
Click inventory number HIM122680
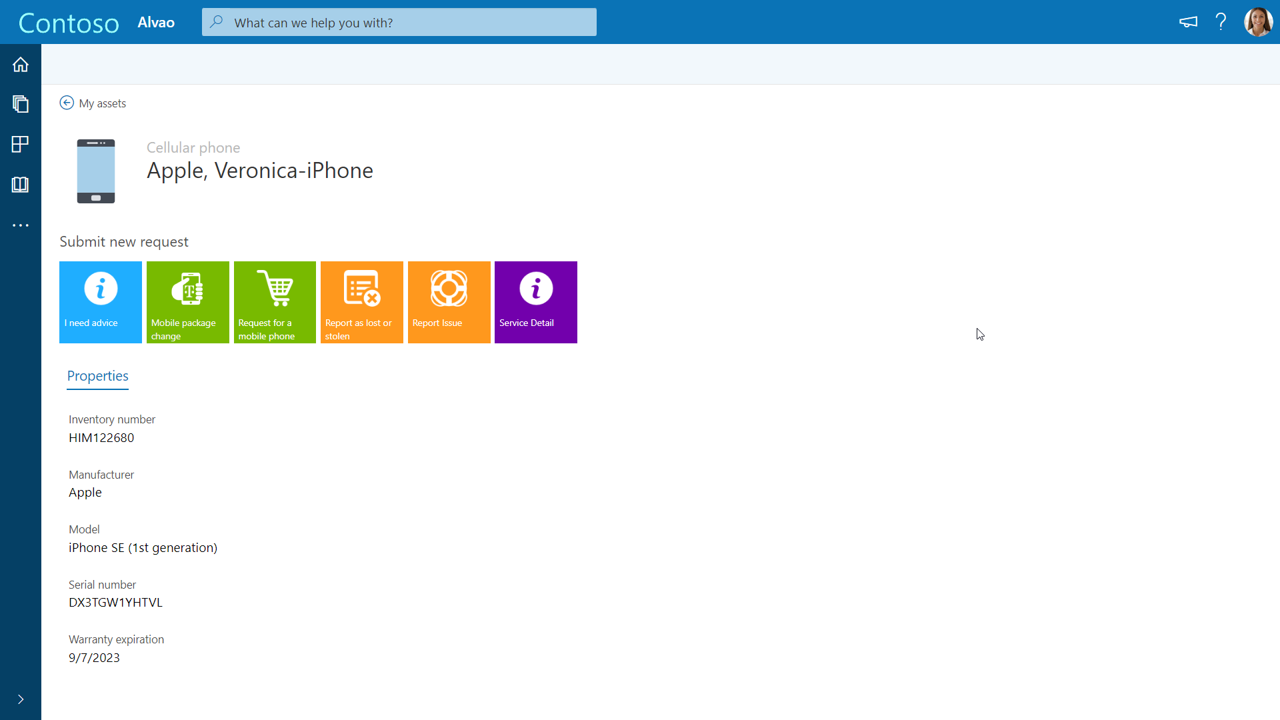[x=101, y=438]
